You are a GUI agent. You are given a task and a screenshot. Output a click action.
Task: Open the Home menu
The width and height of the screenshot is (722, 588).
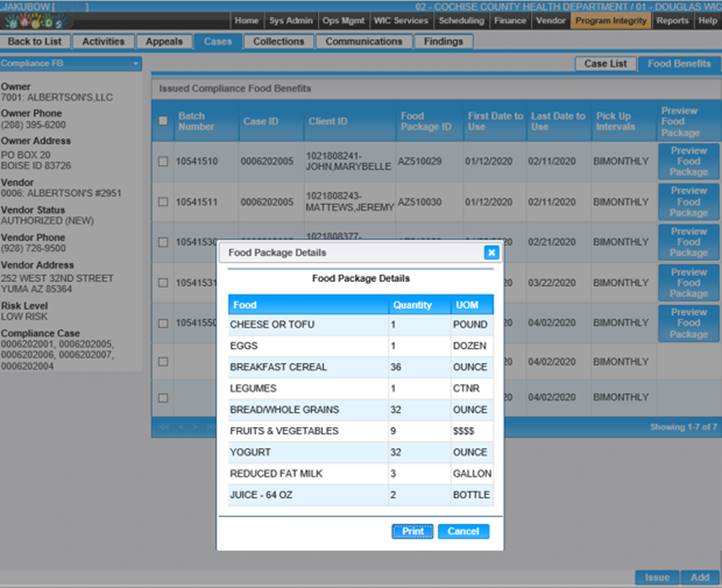coord(246,21)
